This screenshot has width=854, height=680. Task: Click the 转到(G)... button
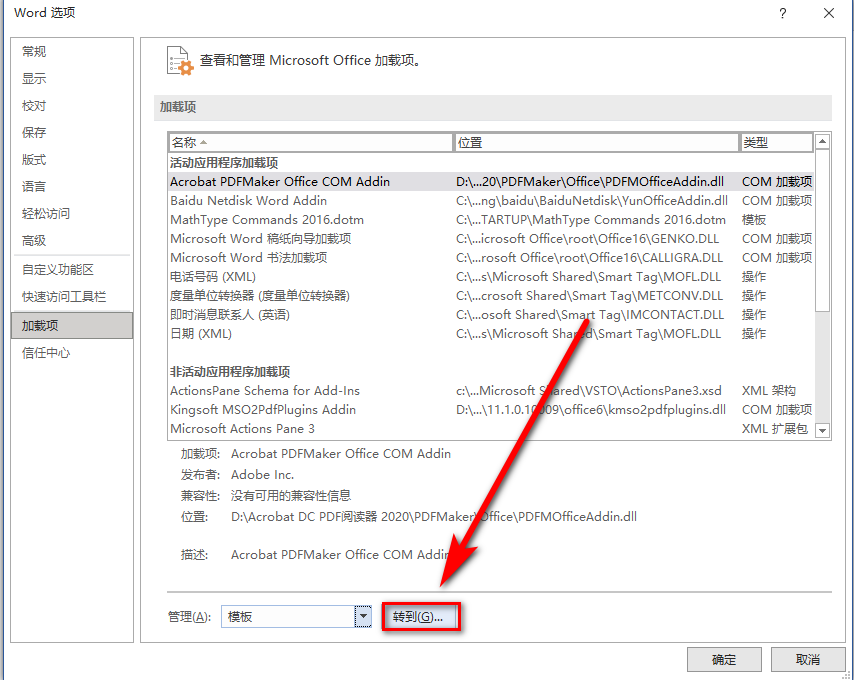click(420, 617)
